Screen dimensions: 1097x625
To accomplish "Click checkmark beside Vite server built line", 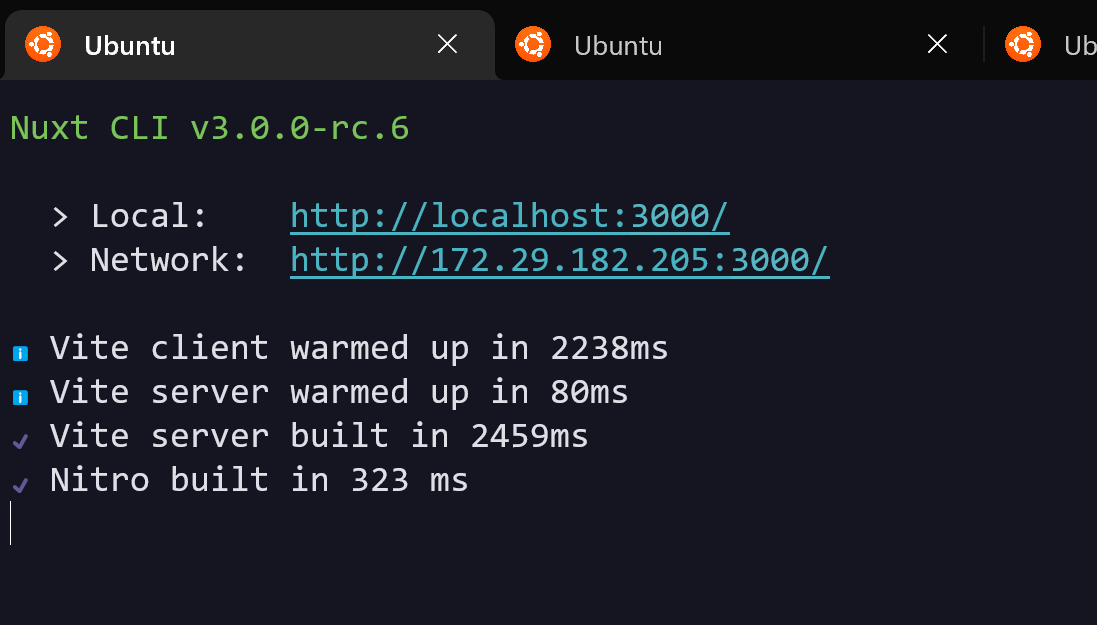I will (20, 440).
